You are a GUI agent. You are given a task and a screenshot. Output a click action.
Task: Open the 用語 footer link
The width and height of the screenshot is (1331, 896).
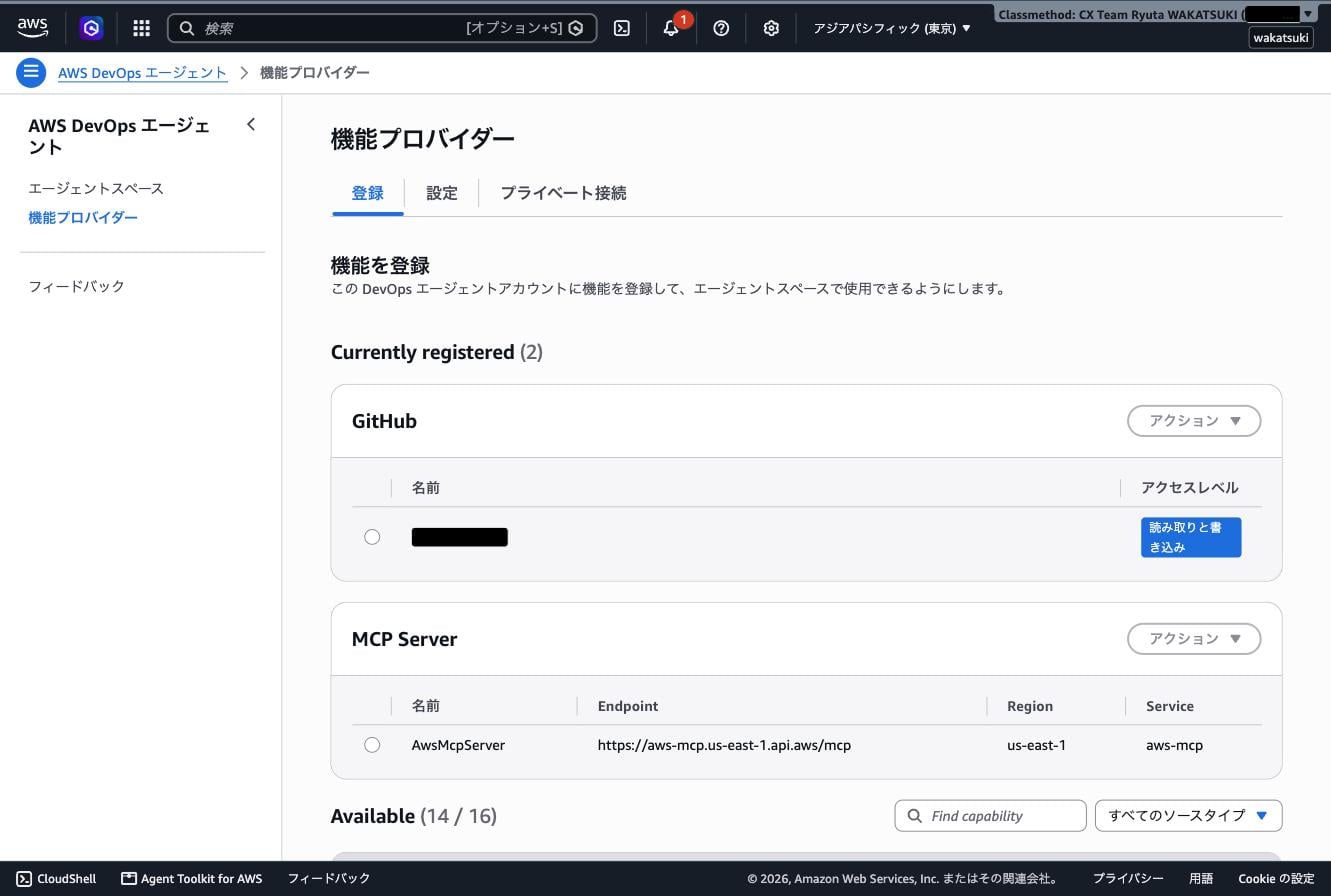pyautogui.click(x=1201, y=878)
